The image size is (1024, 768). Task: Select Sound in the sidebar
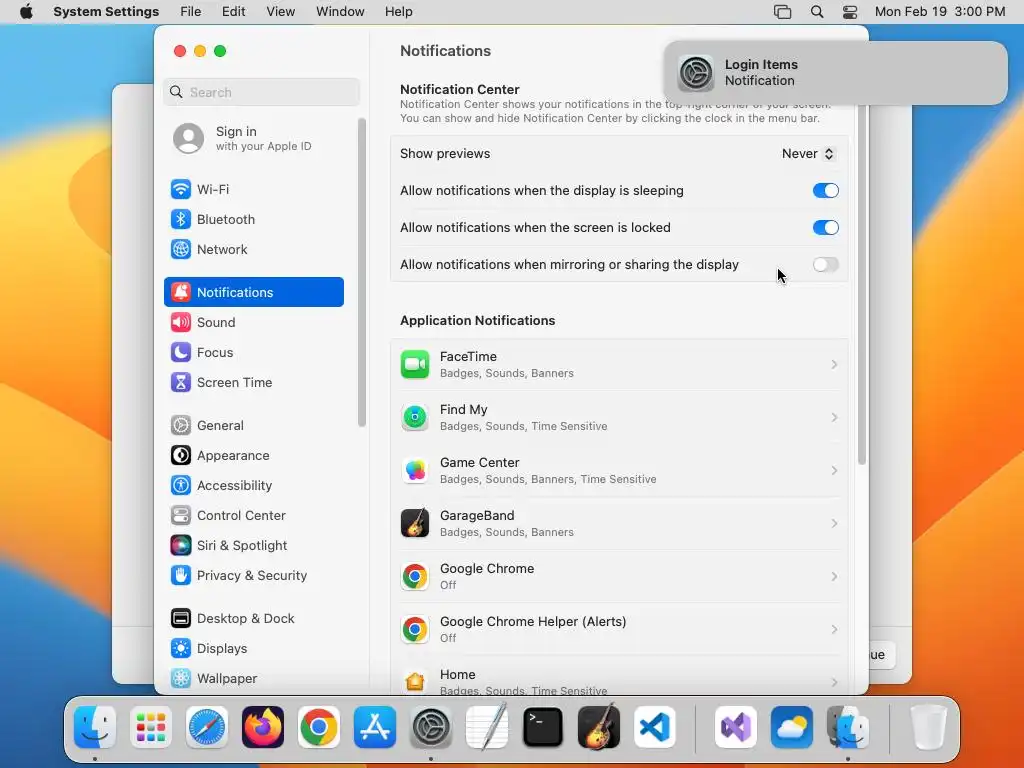coord(253,323)
